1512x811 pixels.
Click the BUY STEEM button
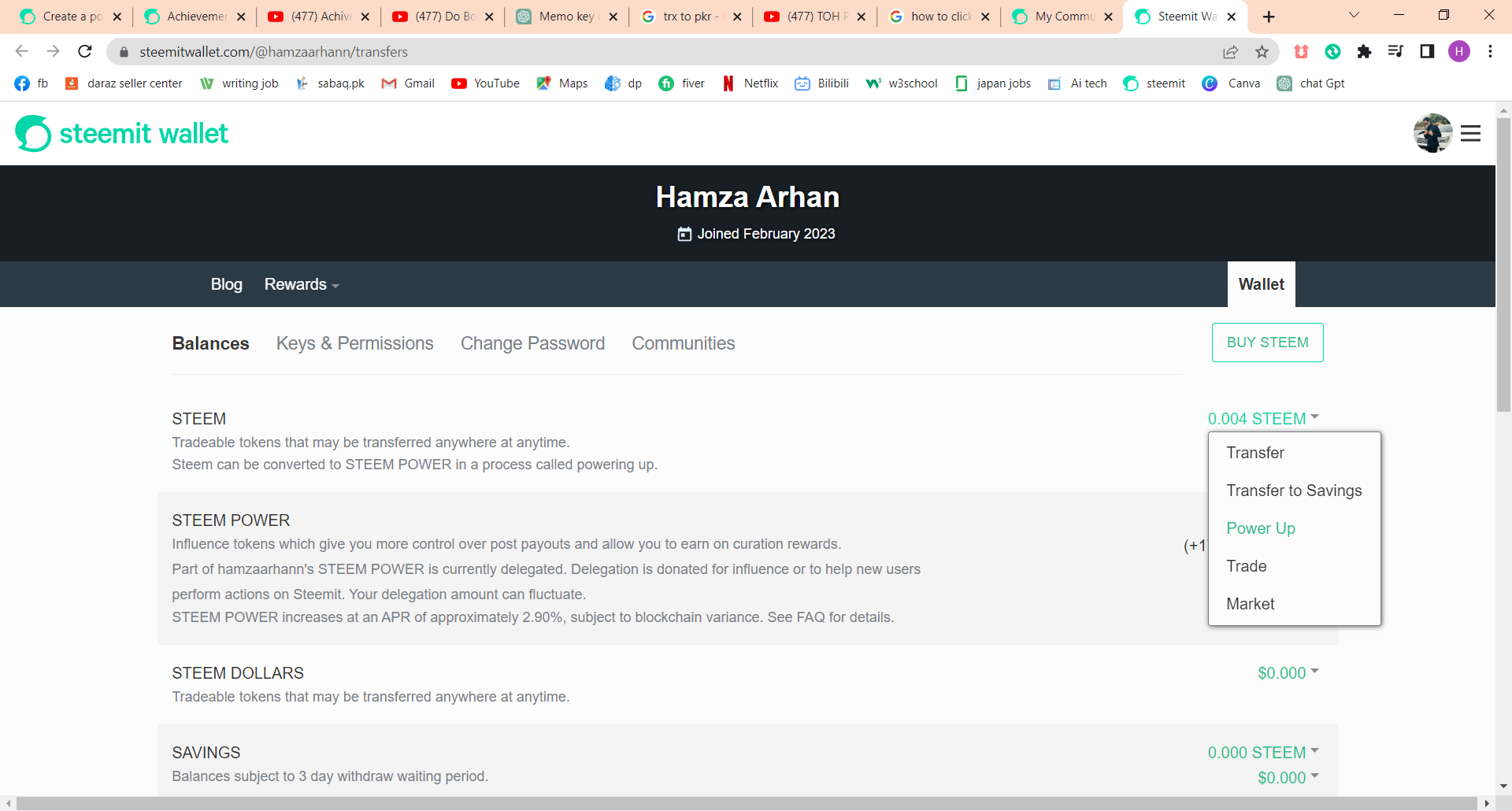pos(1267,343)
